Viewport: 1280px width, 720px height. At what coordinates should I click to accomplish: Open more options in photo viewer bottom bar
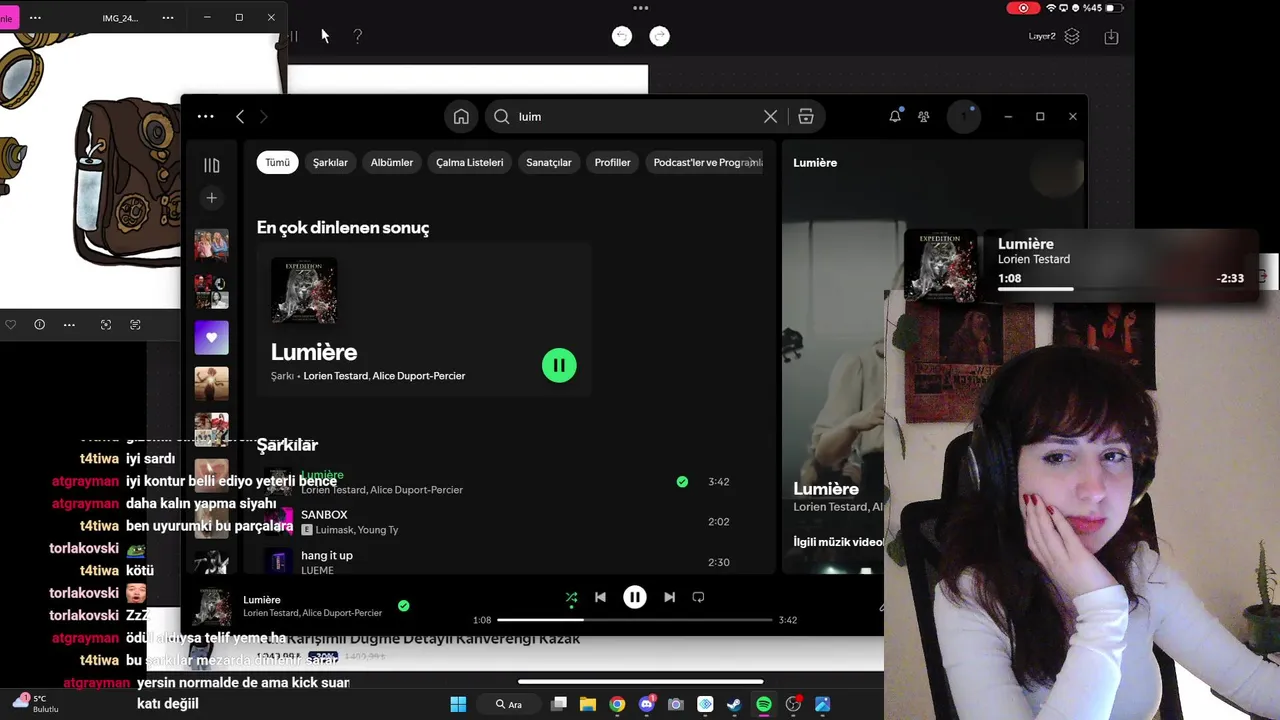(69, 325)
